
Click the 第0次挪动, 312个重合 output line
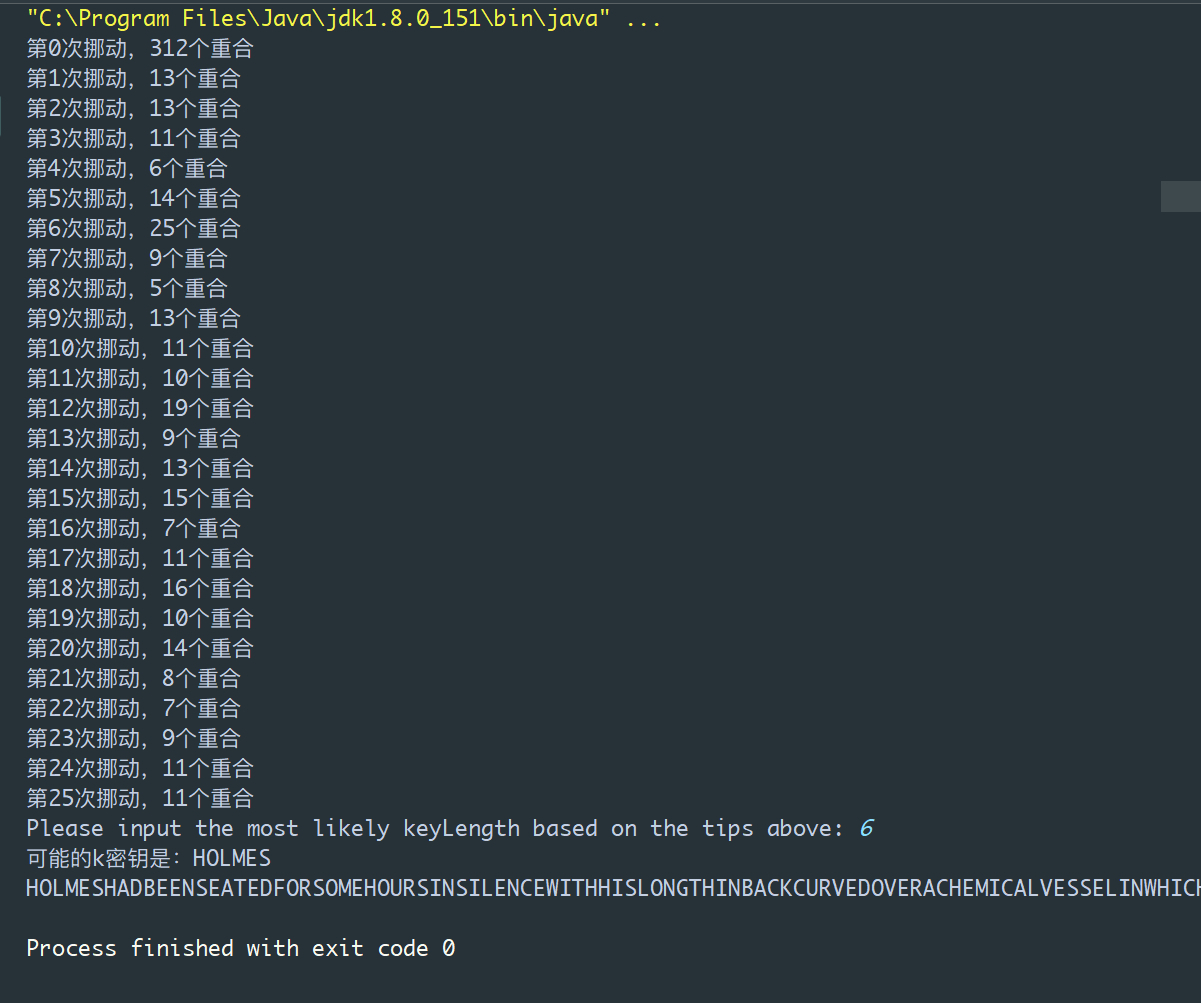[x=140, y=48]
